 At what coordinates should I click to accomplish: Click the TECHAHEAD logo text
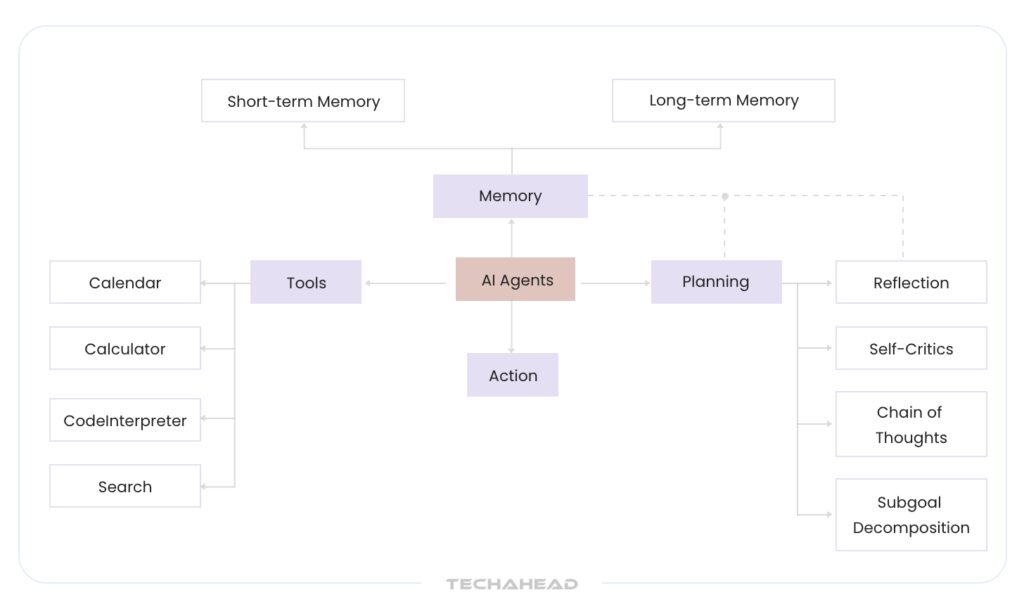coord(512,584)
